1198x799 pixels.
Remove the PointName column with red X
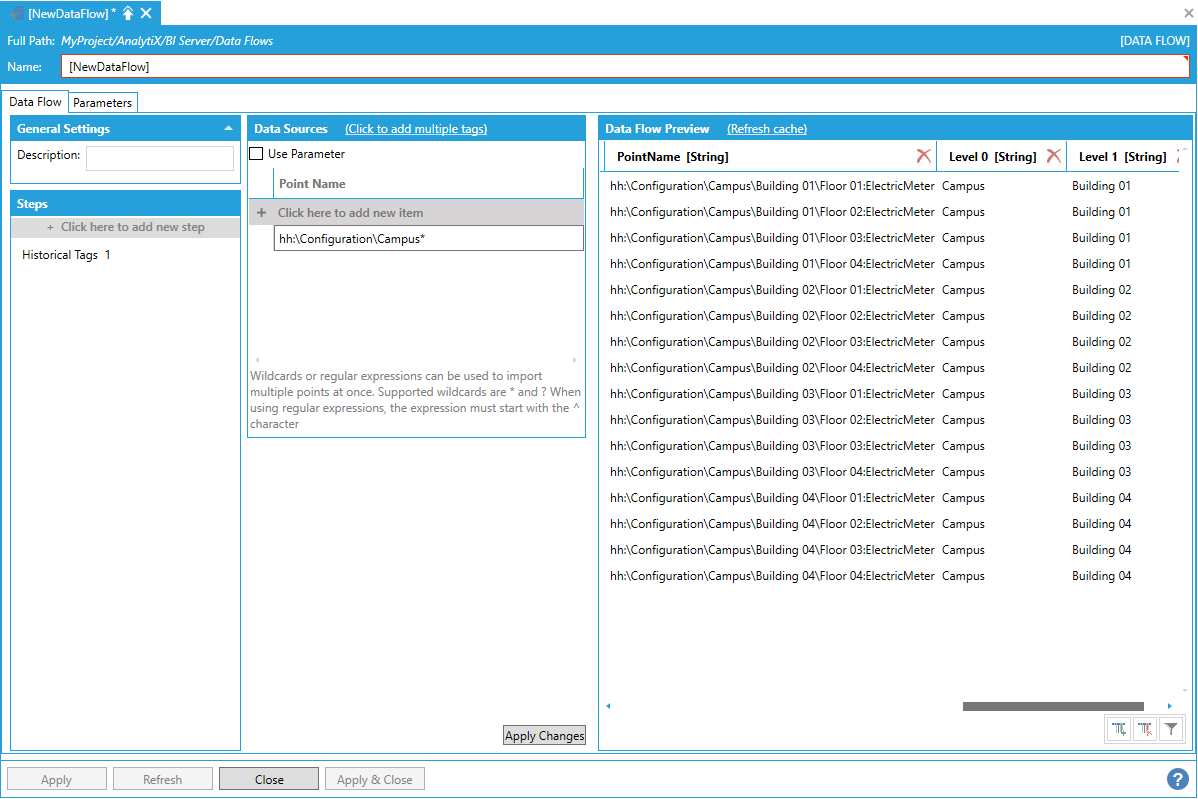coord(923,156)
